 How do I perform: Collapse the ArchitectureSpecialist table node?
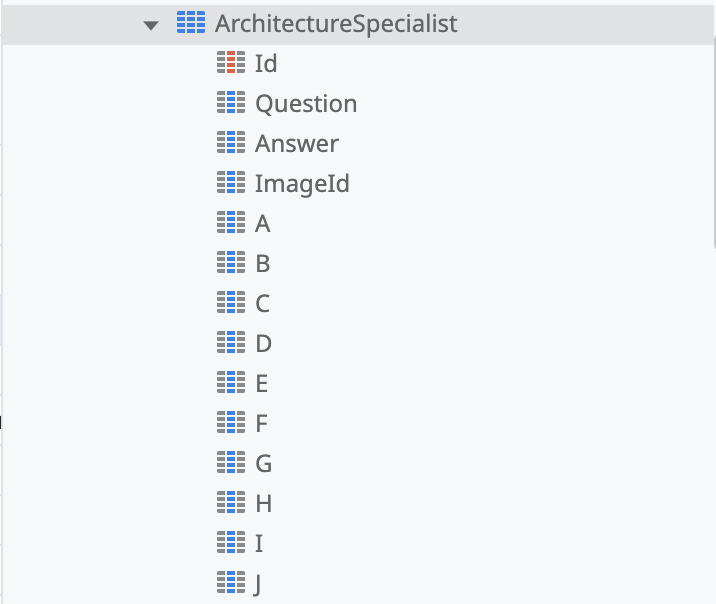(151, 24)
